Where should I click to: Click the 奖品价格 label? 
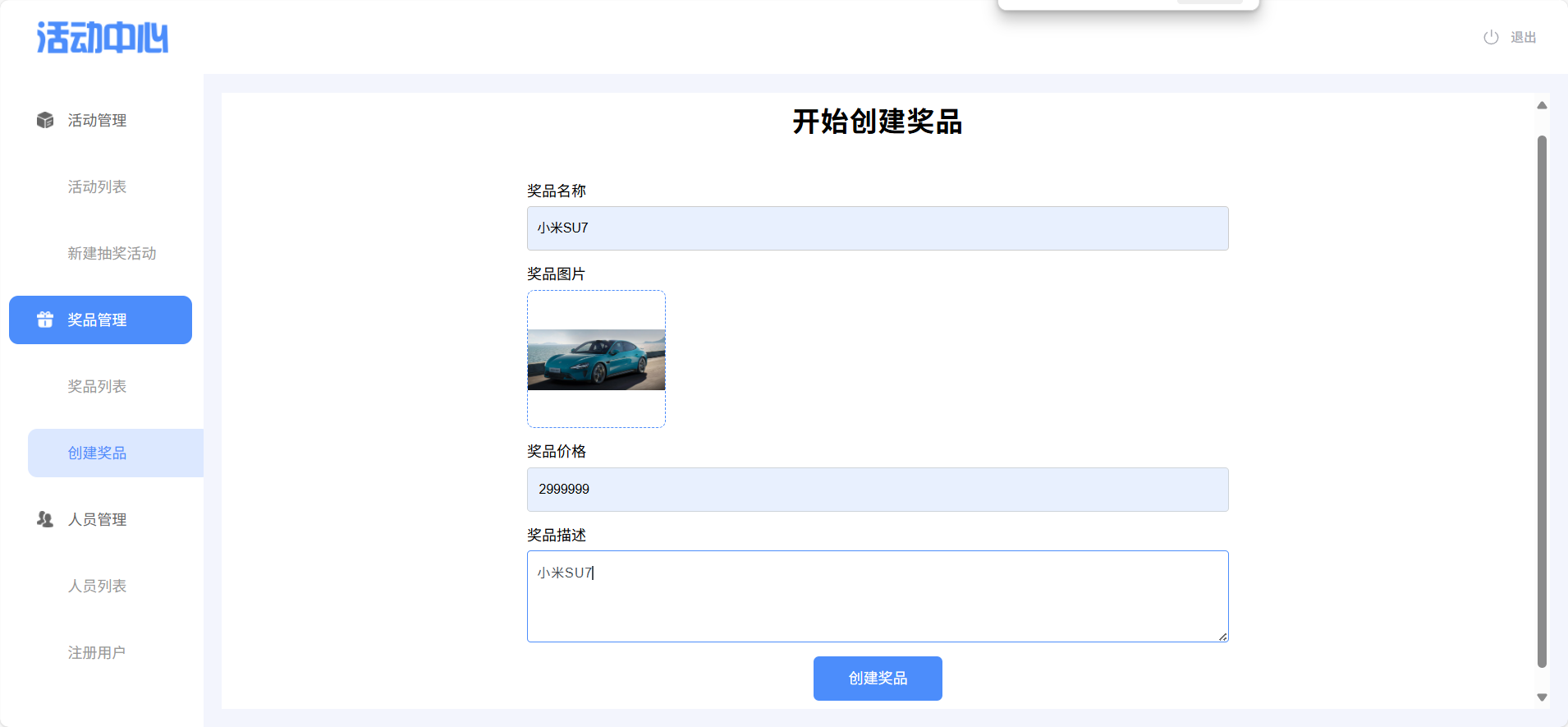557,451
